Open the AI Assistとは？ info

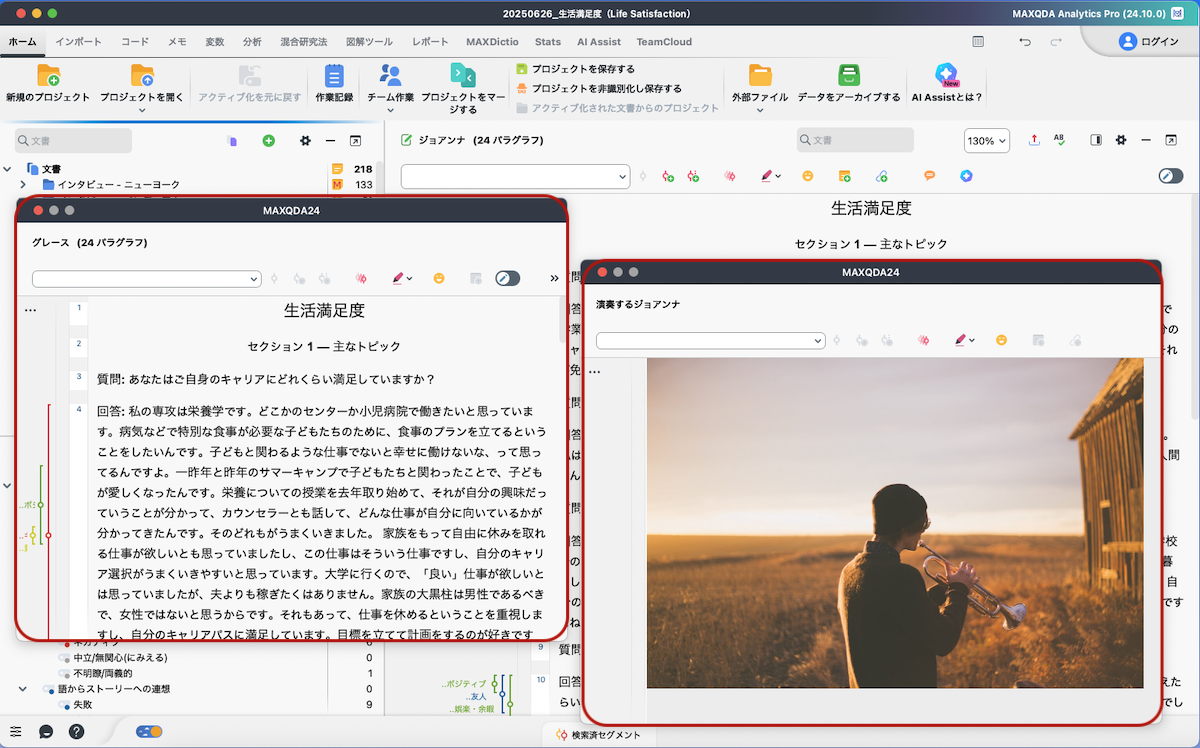947,83
